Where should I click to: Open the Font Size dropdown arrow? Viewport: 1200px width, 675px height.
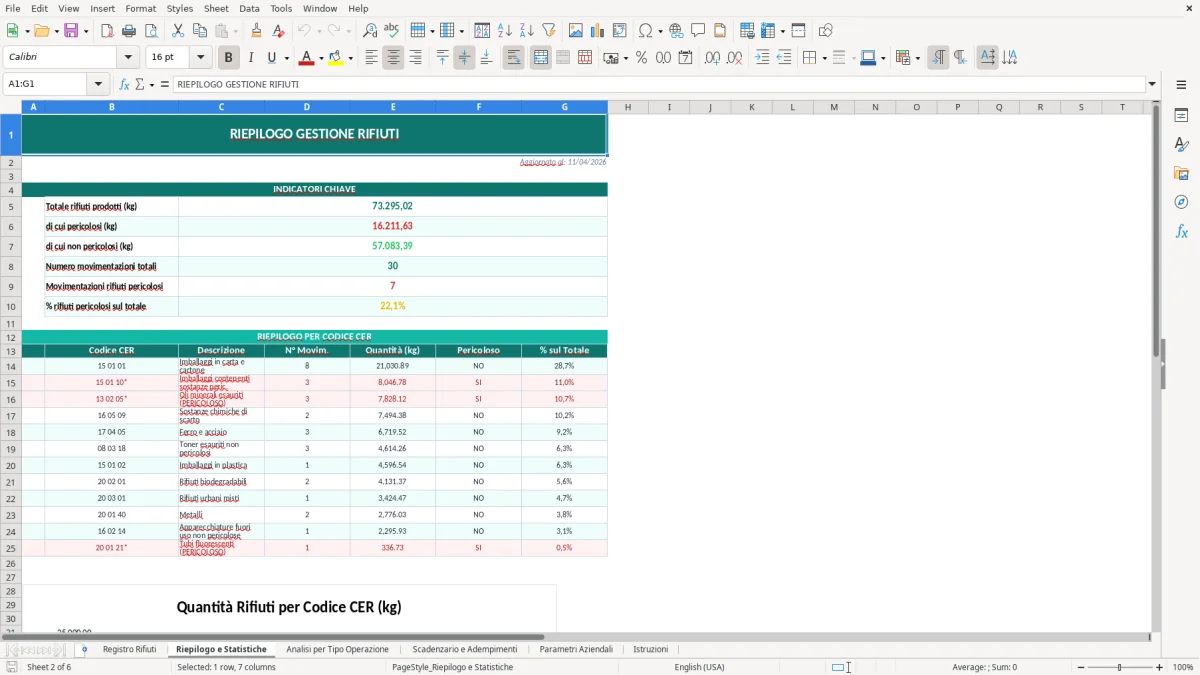[200, 58]
